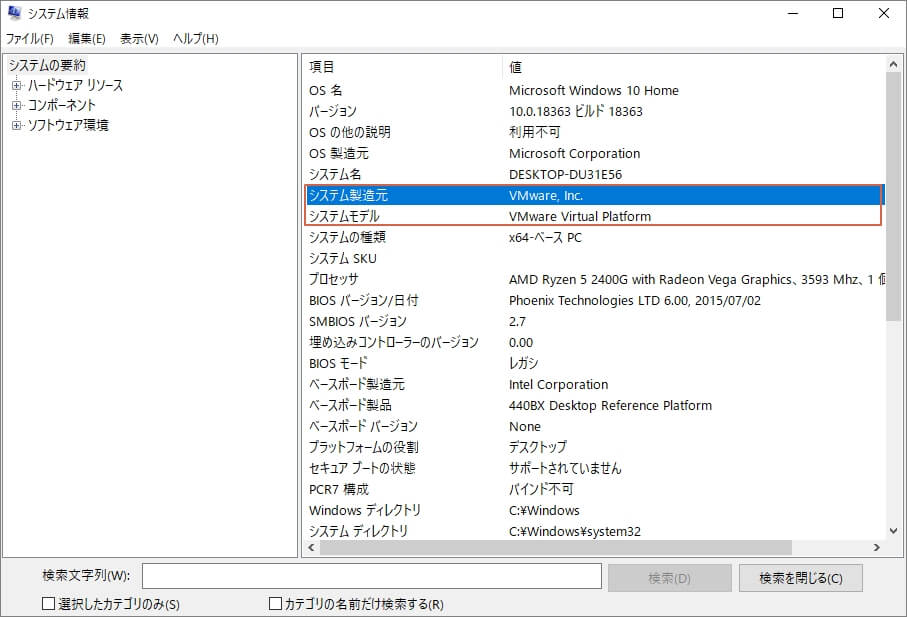Select the OS 名 row
Screen dimensions: 907x617
(x=594, y=91)
